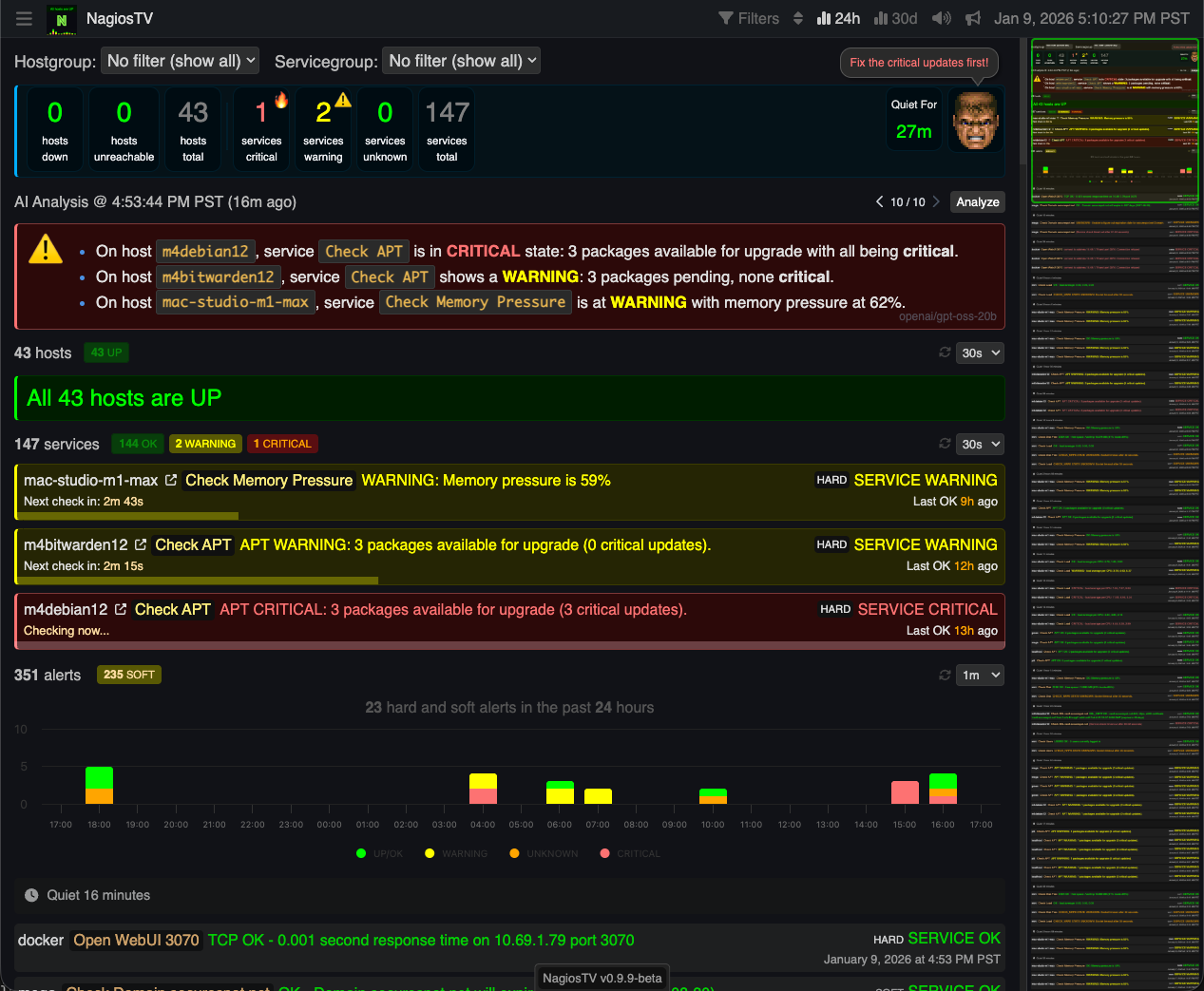Open the Hostgroup filter dropdown
Screen dimensions: 1204x991
(x=181, y=61)
